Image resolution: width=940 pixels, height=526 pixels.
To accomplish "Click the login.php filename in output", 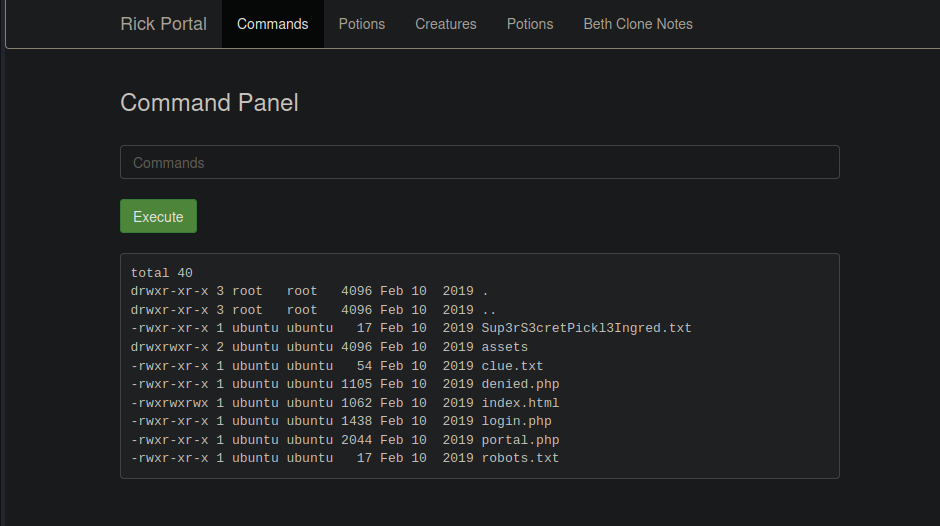I will (x=516, y=421).
